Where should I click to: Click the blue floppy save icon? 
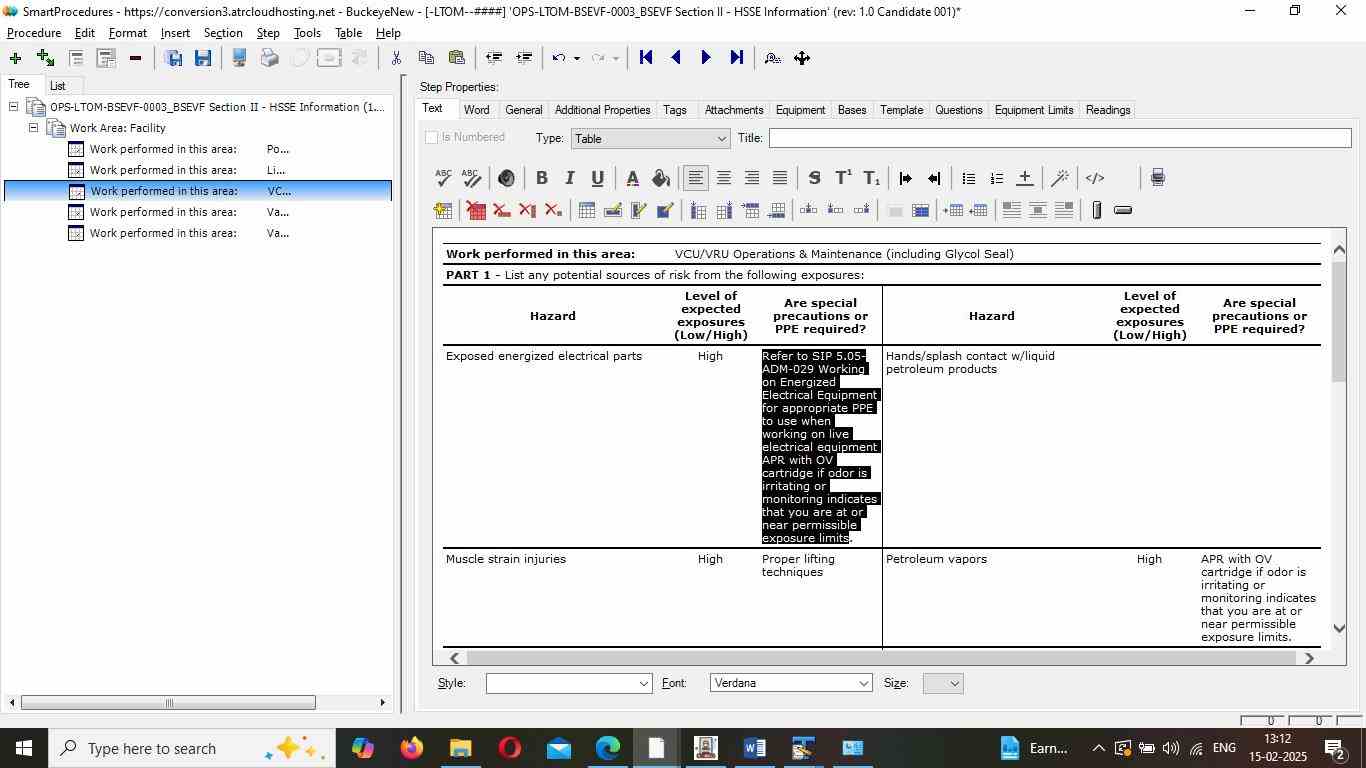(203, 58)
